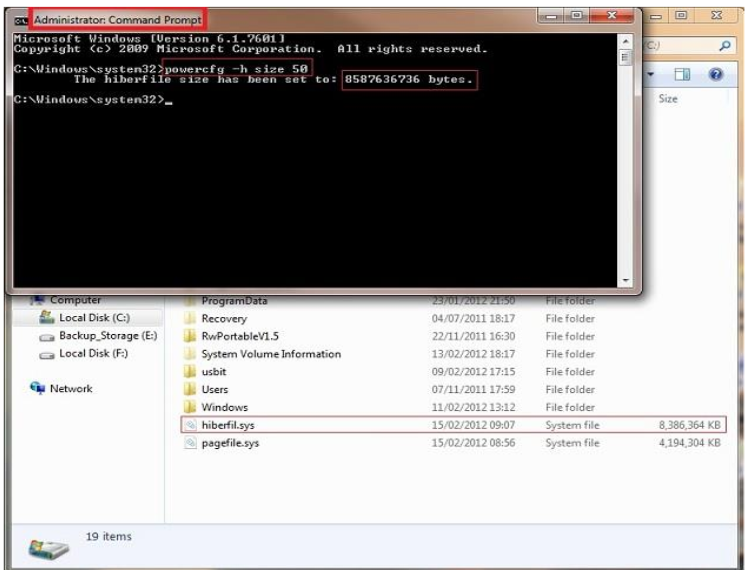Click the Size column header in Explorer
Screen dimensions: 750x570
(668, 99)
